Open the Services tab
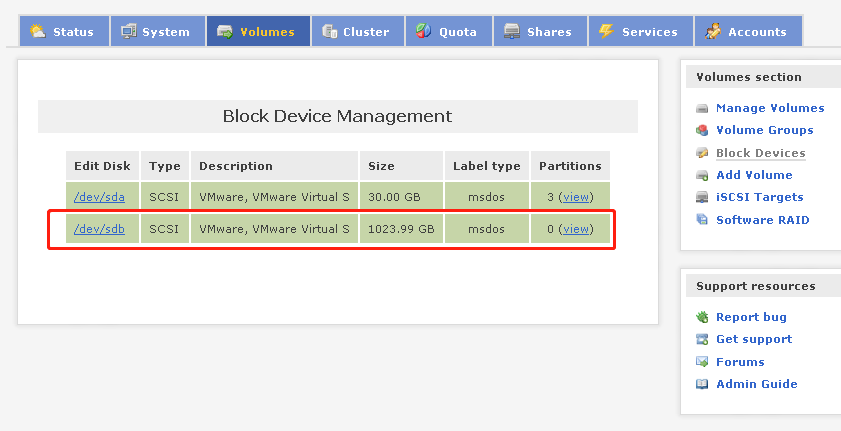 point(639,31)
